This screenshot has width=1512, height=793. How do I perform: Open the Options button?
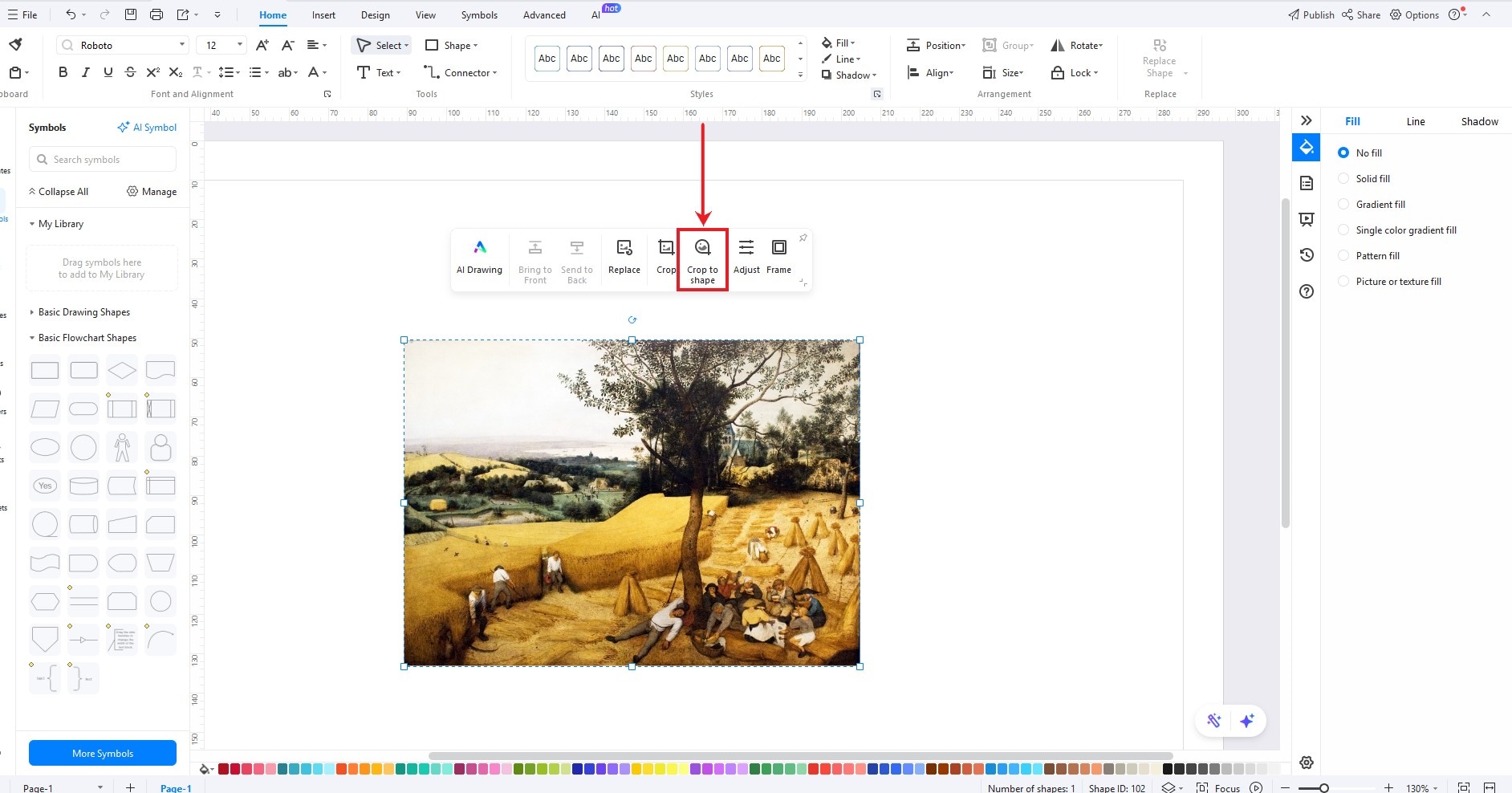pyautogui.click(x=1414, y=14)
